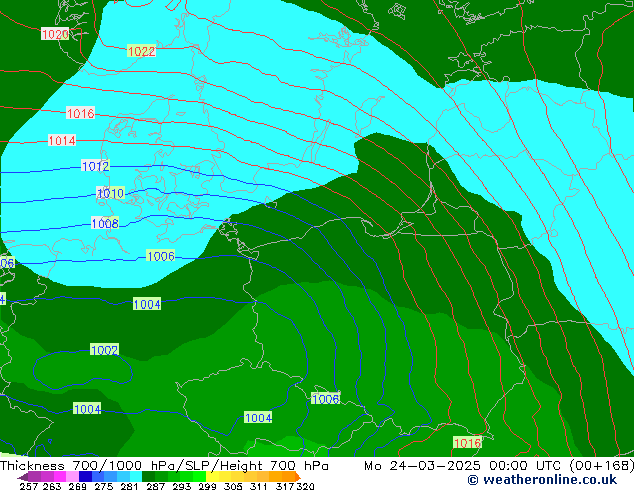This screenshot has width=634, height=490.
Task: Click the legend value 311
Action: tap(259, 486)
